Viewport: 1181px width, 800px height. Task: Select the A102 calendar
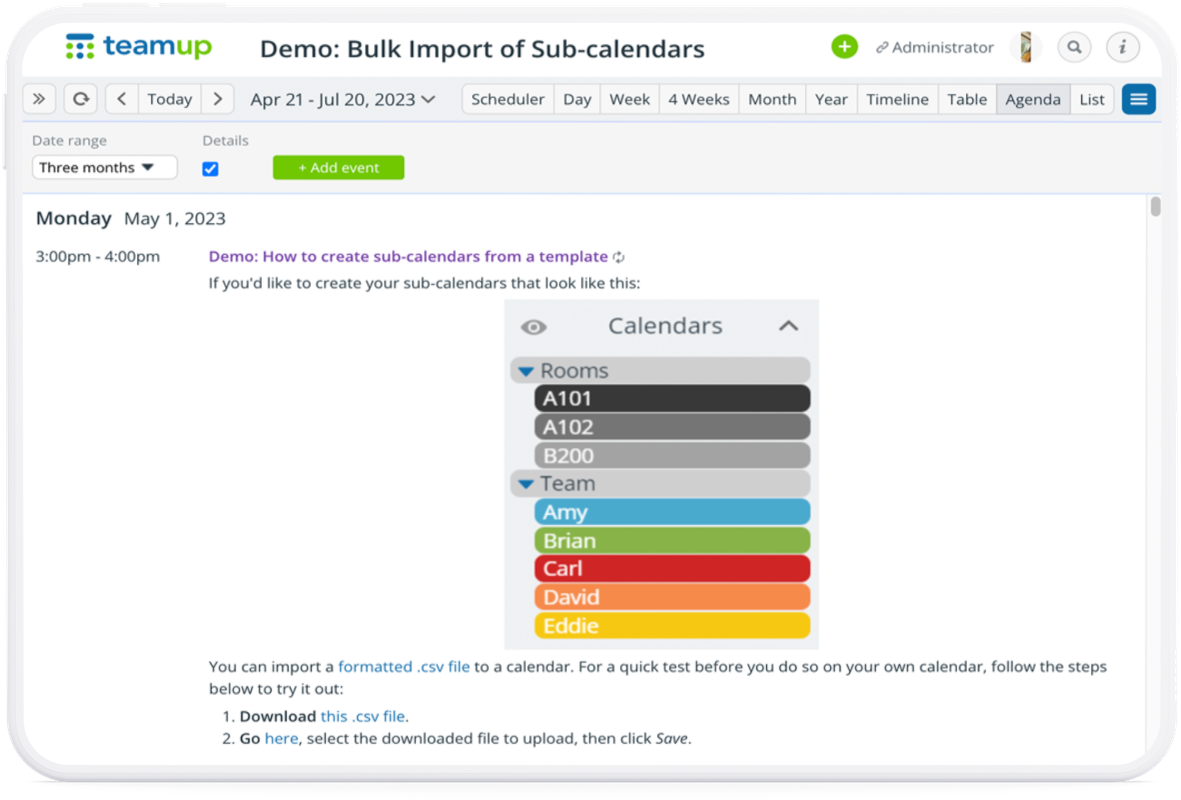click(672, 427)
